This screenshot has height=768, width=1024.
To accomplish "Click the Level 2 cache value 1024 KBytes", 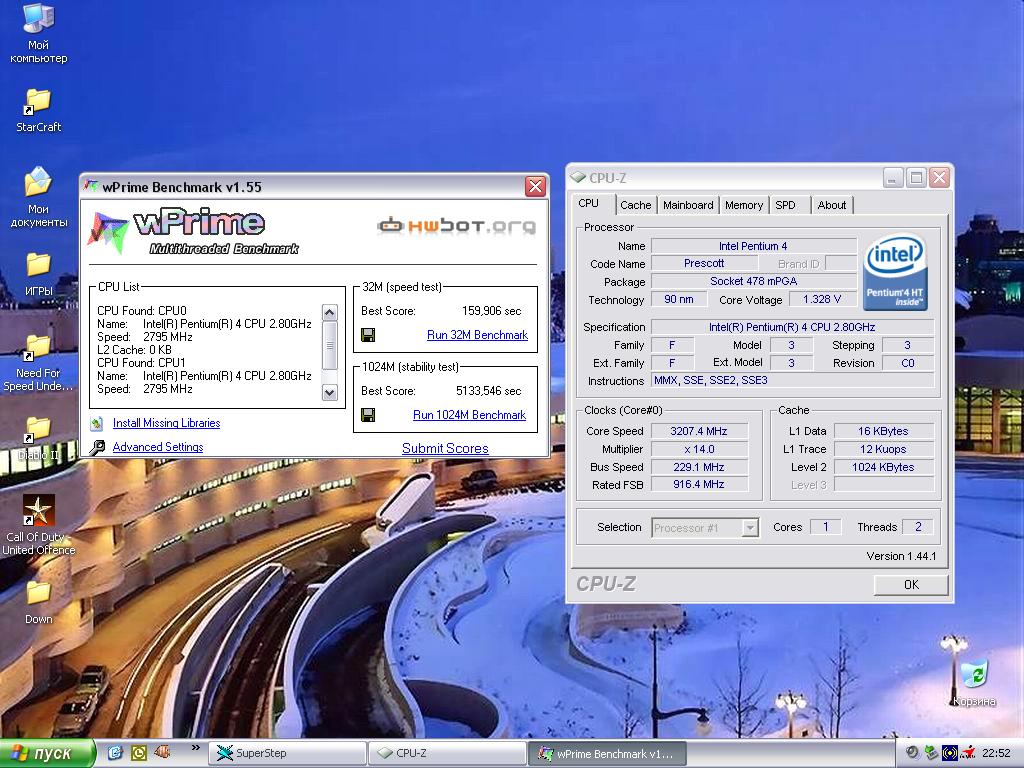I will 883,467.
